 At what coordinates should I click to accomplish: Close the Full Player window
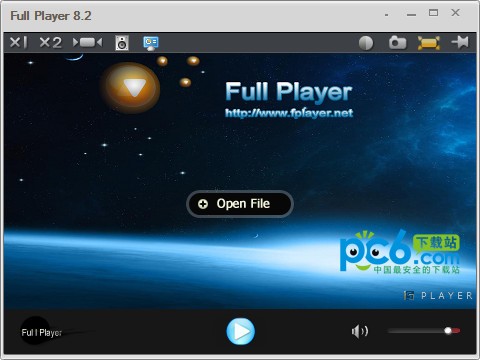tap(455, 13)
